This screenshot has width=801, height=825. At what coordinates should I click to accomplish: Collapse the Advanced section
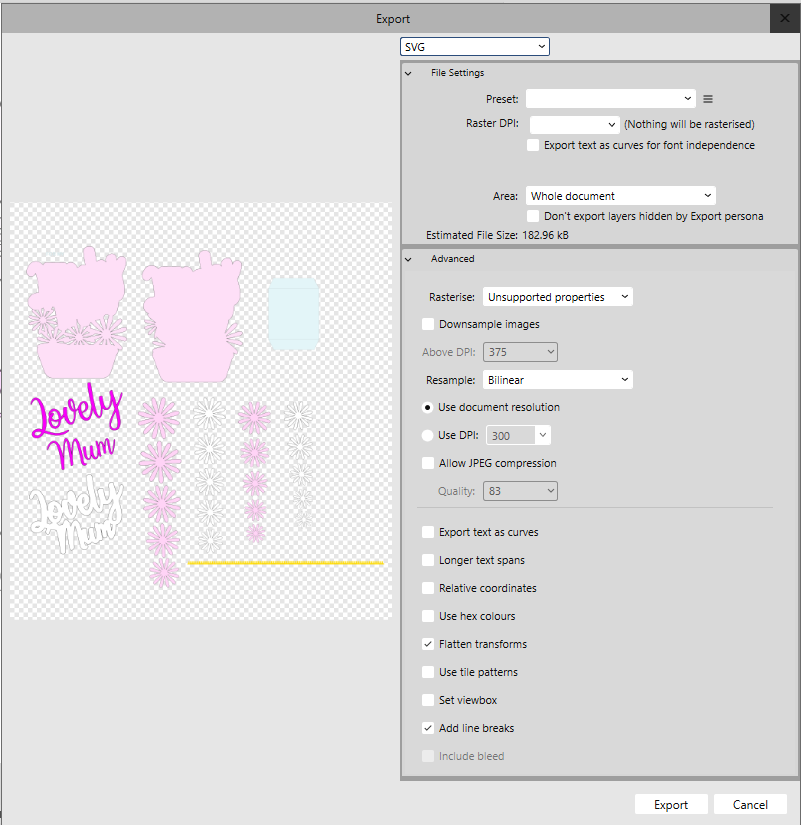tap(408, 259)
